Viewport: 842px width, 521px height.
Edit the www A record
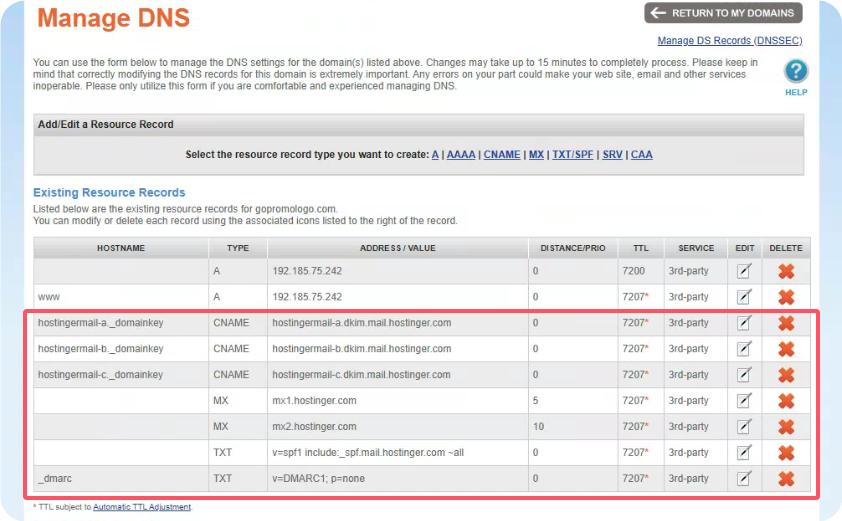tap(744, 297)
